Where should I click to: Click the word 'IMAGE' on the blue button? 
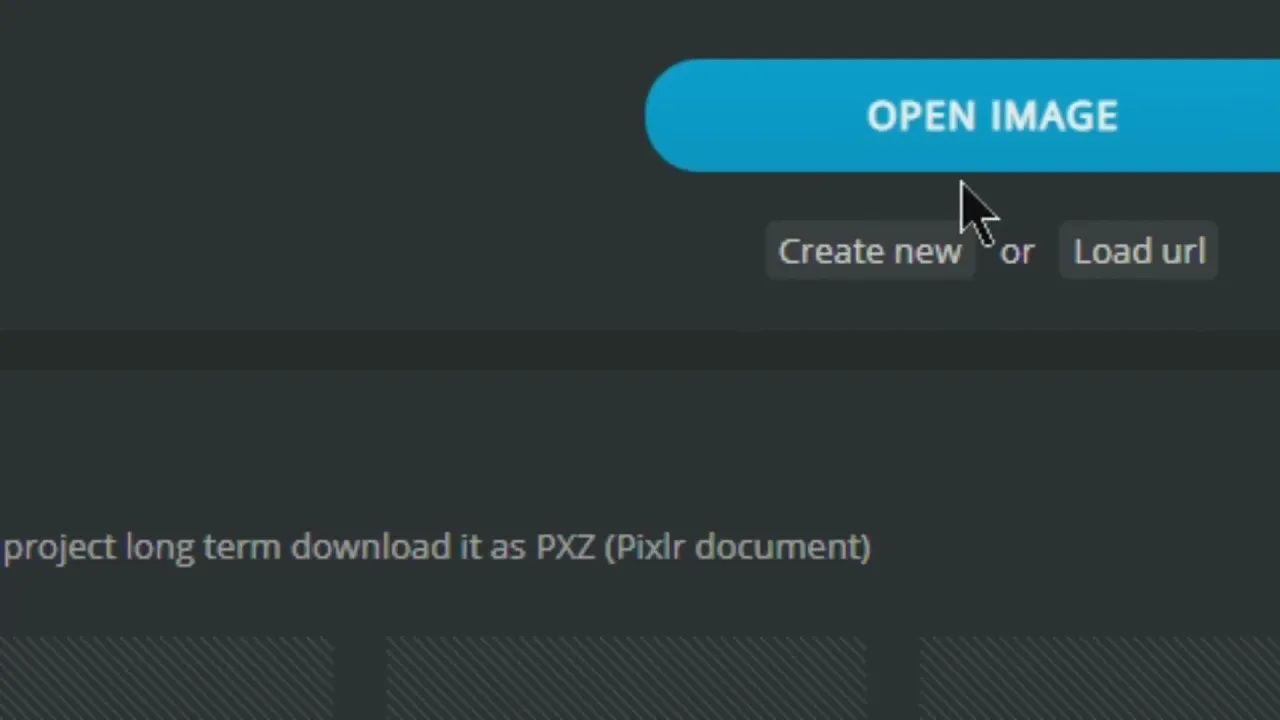click(1054, 116)
